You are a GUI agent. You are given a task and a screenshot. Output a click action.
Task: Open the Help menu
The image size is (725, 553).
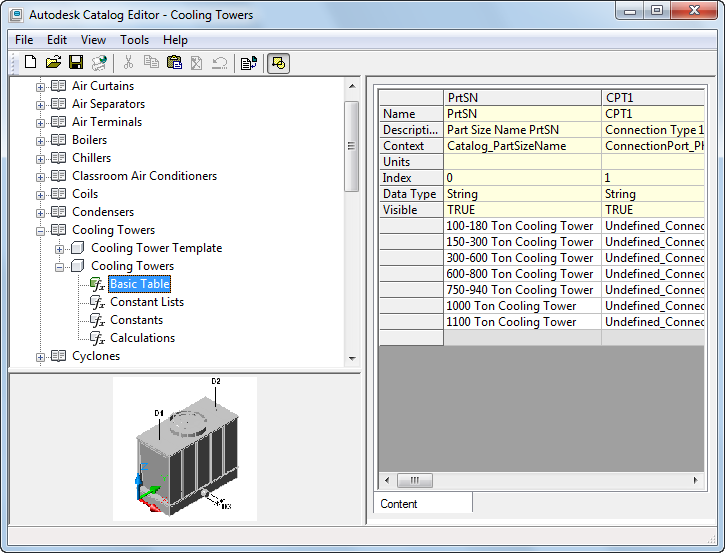(x=175, y=40)
